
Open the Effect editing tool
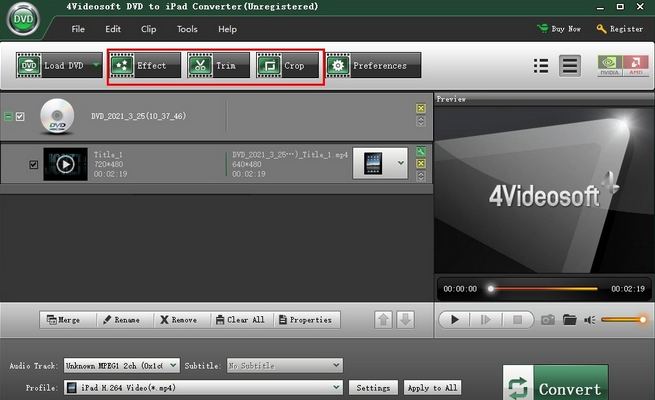145,65
